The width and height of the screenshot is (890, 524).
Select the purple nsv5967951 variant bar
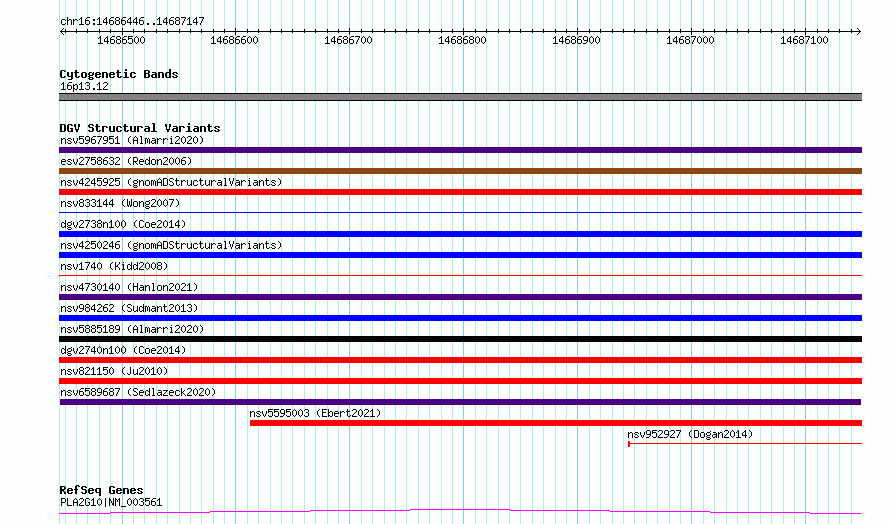[x=460, y=150]
